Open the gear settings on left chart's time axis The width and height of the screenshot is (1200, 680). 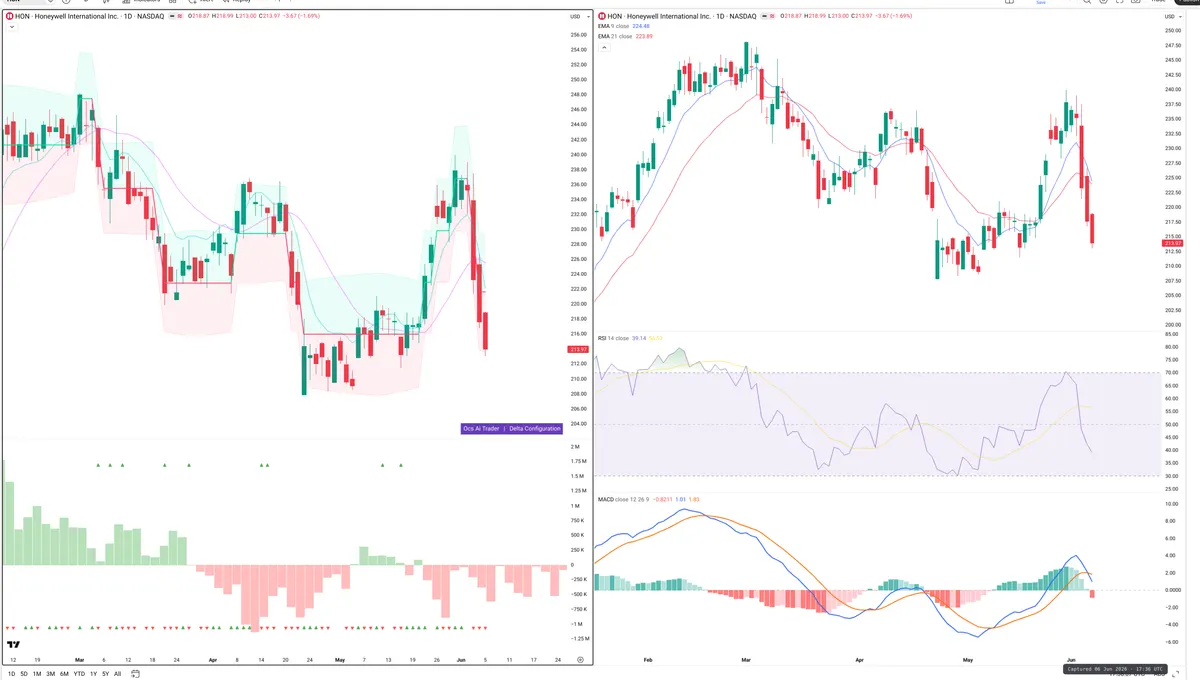pyautogui.click(x=580, y=660)
